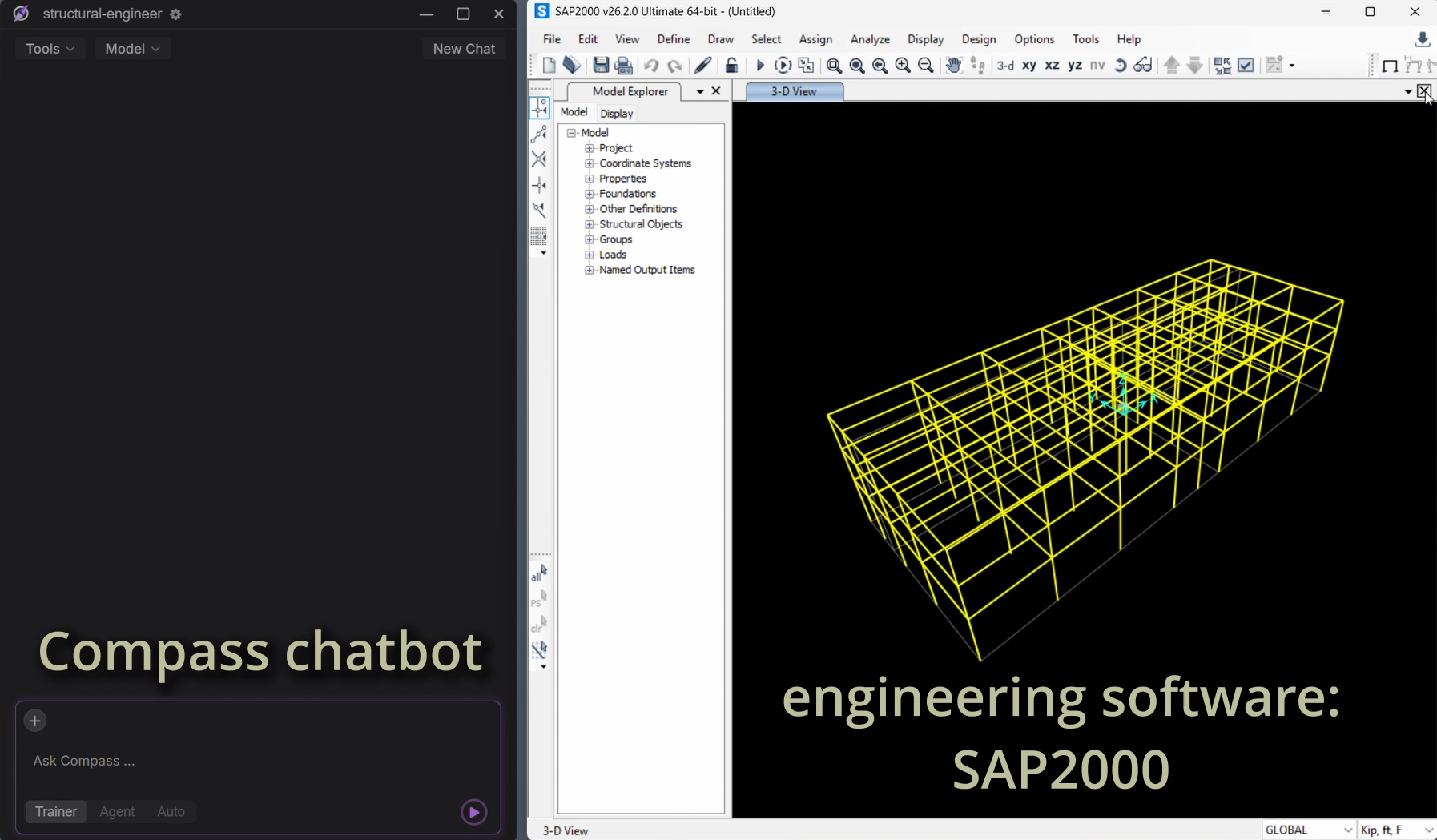Screen dimensions: 1437x840
Task: Set view to xy plane
Action: point(1029,66)
